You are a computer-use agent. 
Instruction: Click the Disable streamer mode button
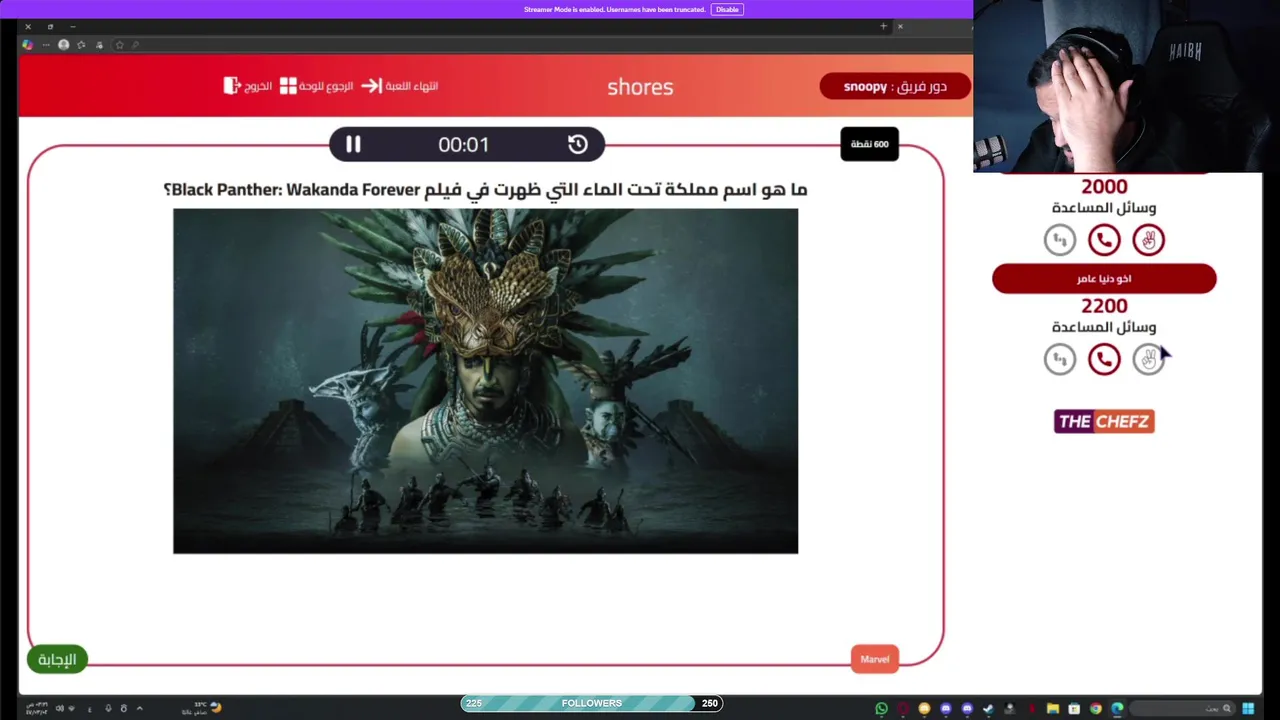click(727, 9)
